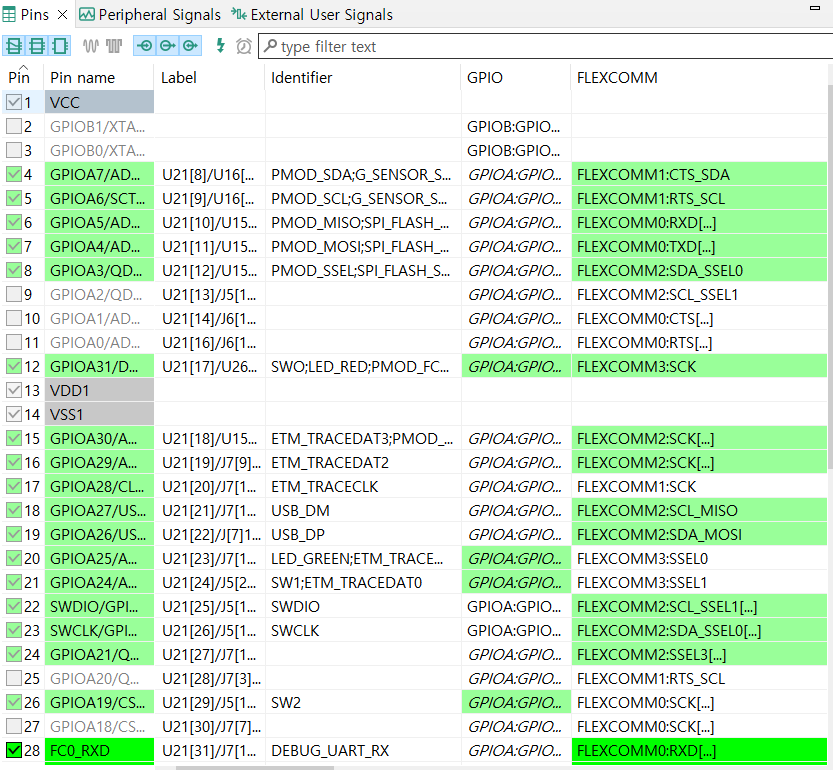The height and width of the screenshot is (770, 833).
Task: Open the Peripheral Signals tab
Action: pyautogui.click(x=150, y=14)
